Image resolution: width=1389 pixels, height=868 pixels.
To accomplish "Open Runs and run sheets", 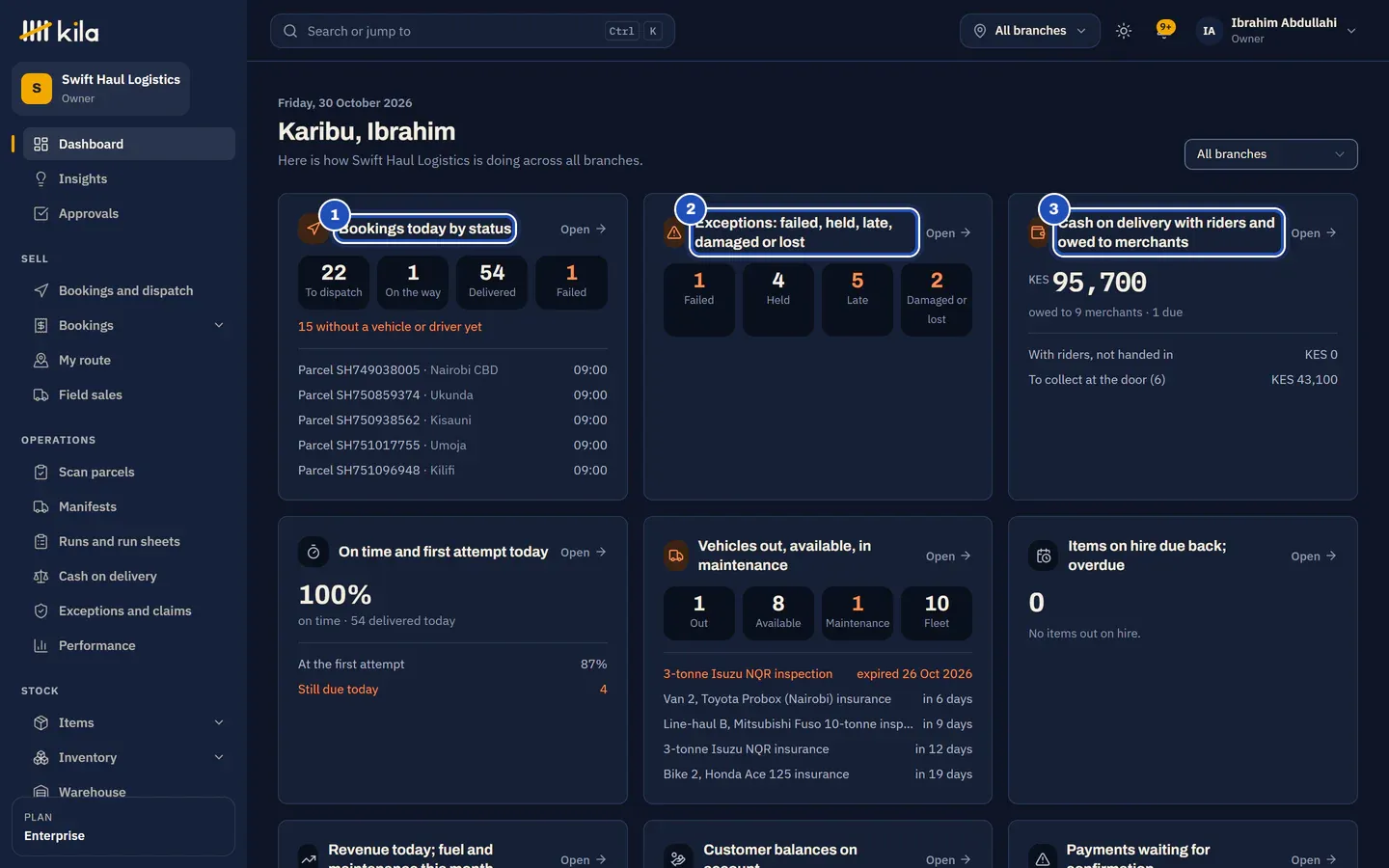I will click(x=129, y=541).
